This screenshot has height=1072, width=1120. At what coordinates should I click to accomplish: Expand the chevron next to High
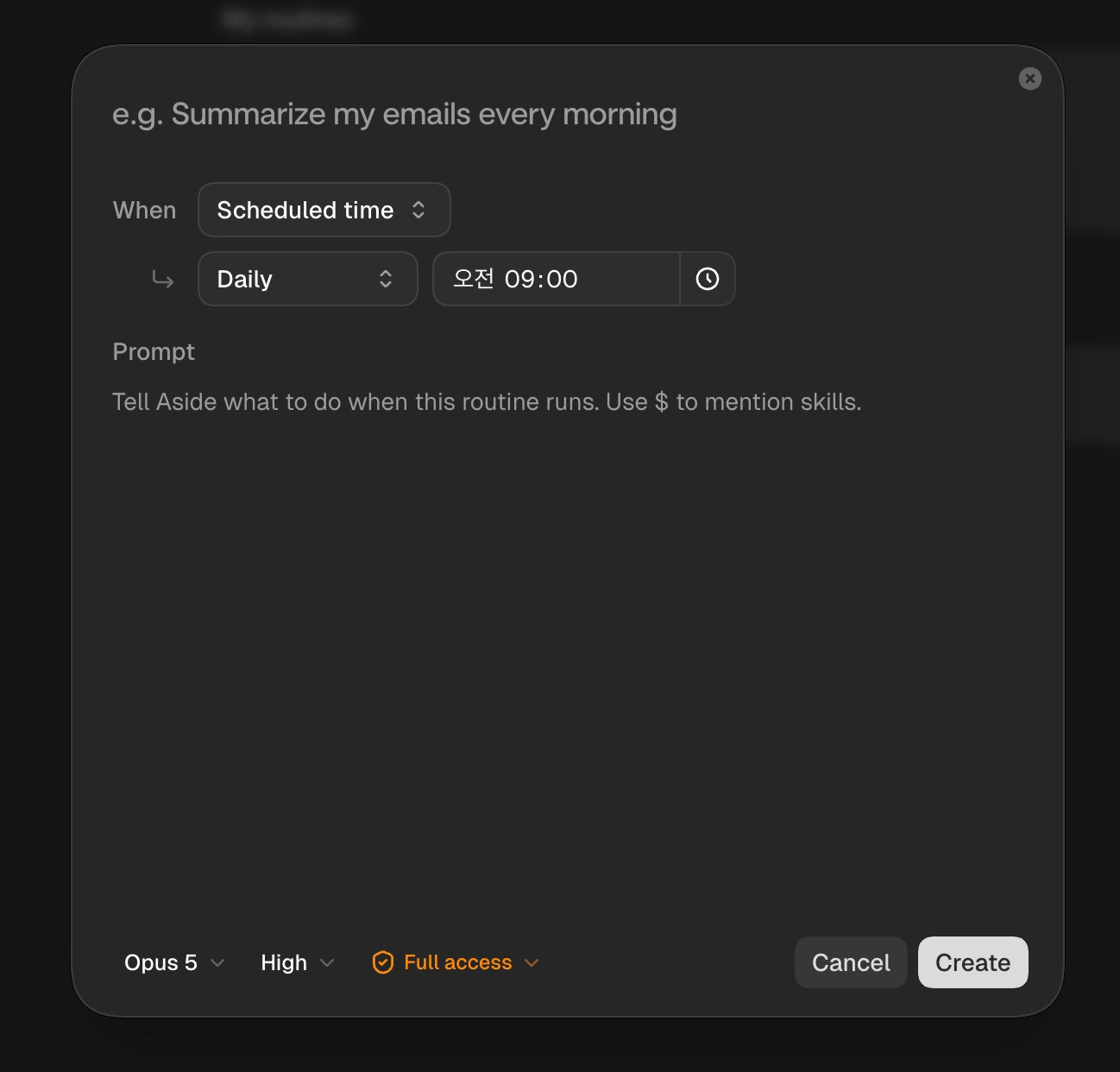[327, 962]
